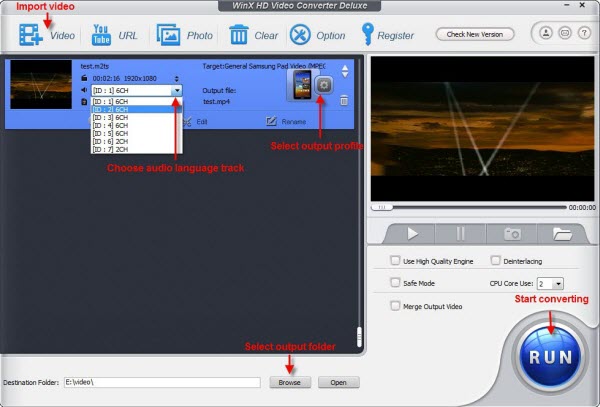
Task: Select audio track [ID : 5] 6CH
Action: [x=136, y=133]
